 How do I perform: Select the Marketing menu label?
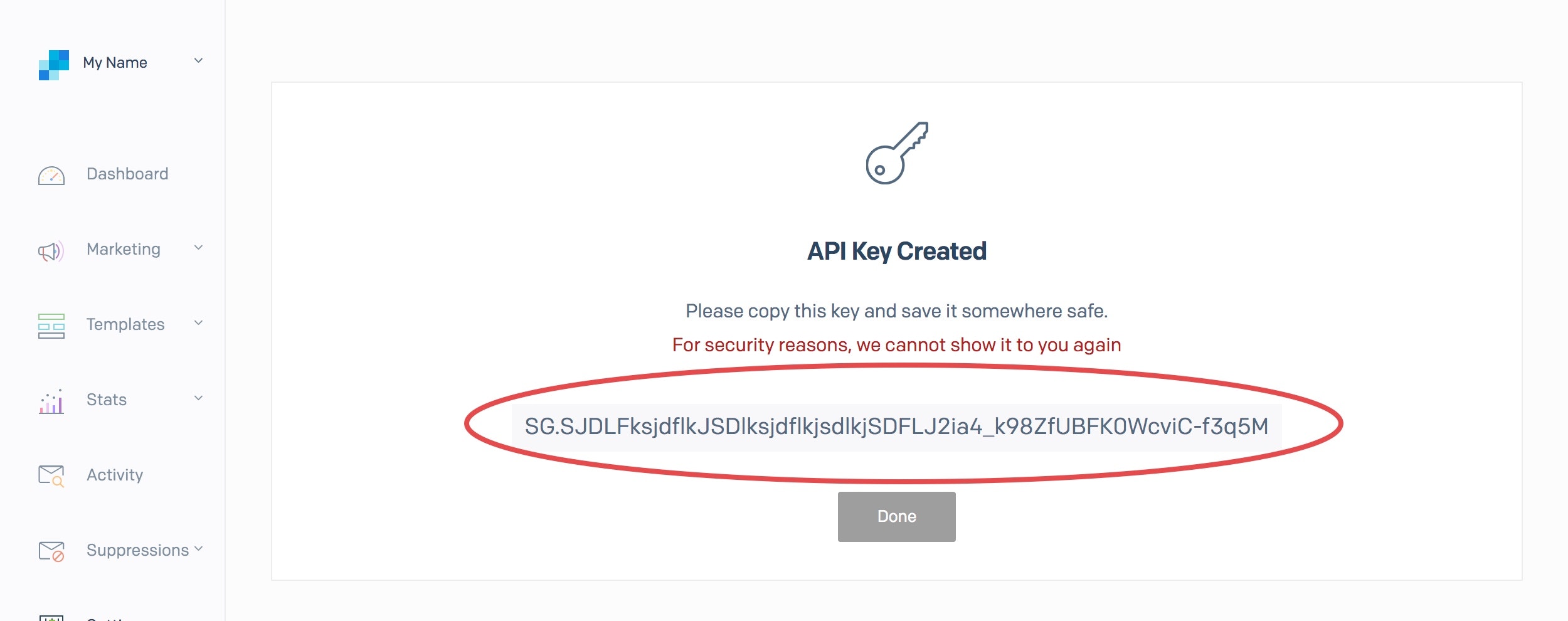click(124, 249)
